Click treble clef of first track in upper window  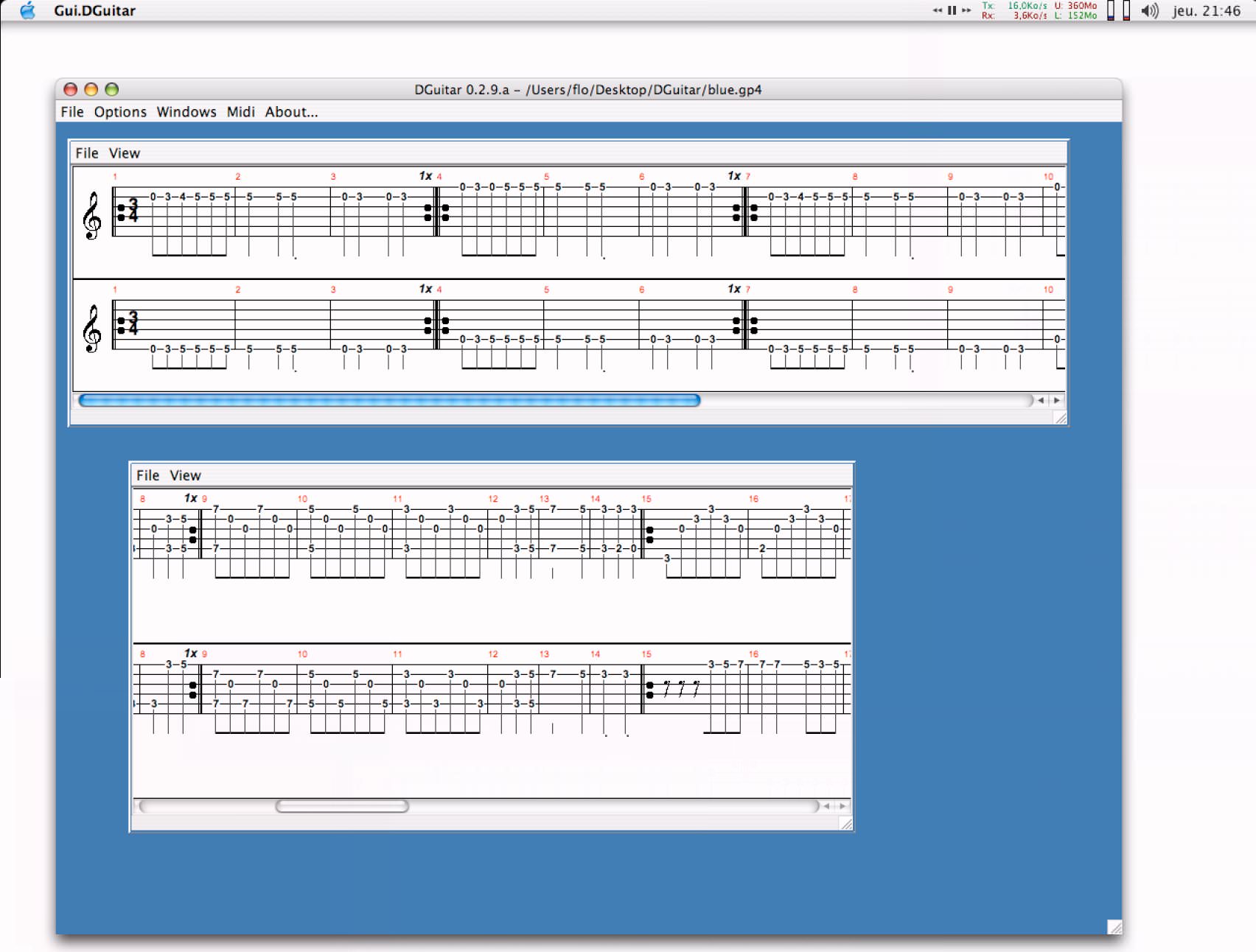92,215
